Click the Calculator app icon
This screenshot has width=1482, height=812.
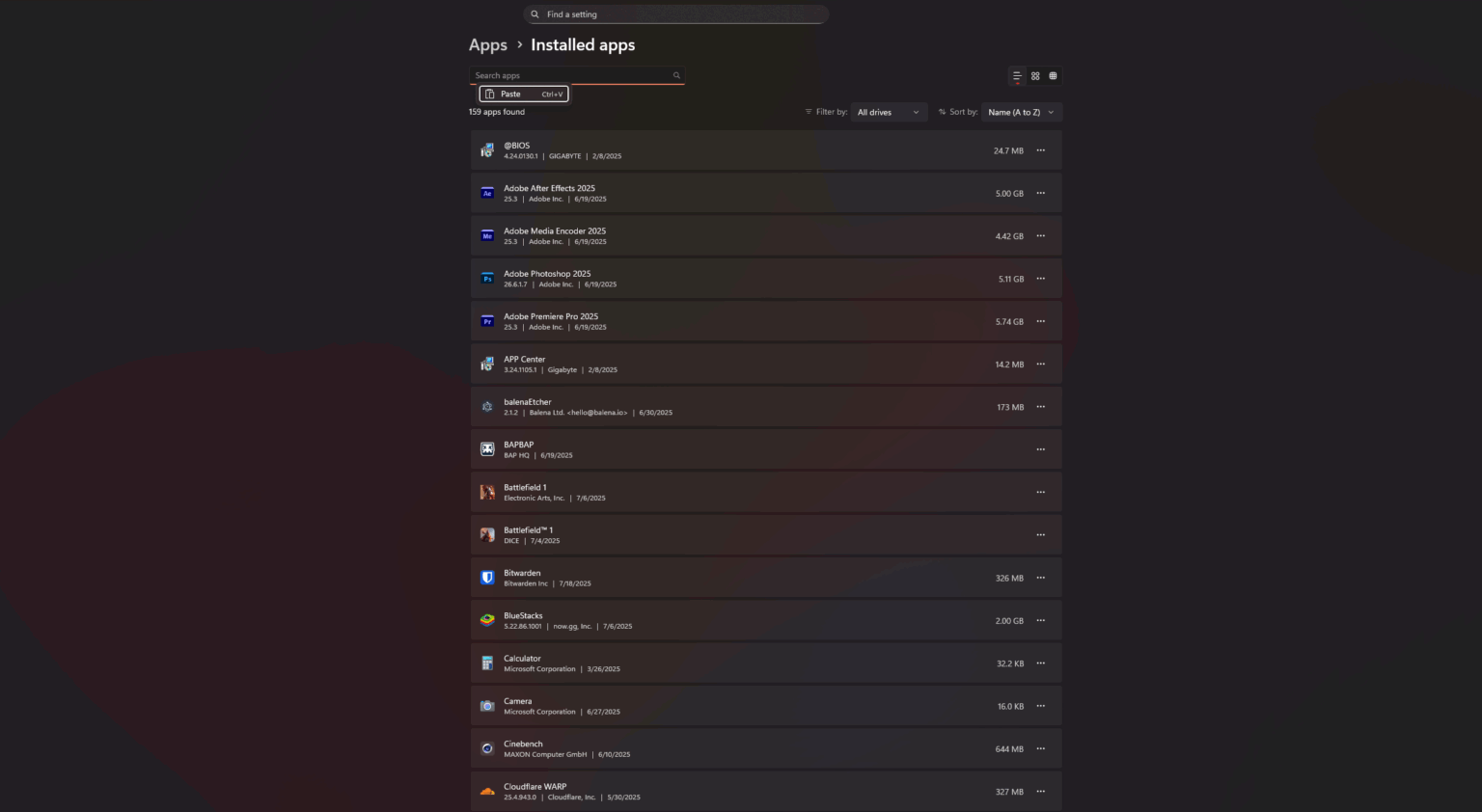pyautogui.click(x=487, y=663)
